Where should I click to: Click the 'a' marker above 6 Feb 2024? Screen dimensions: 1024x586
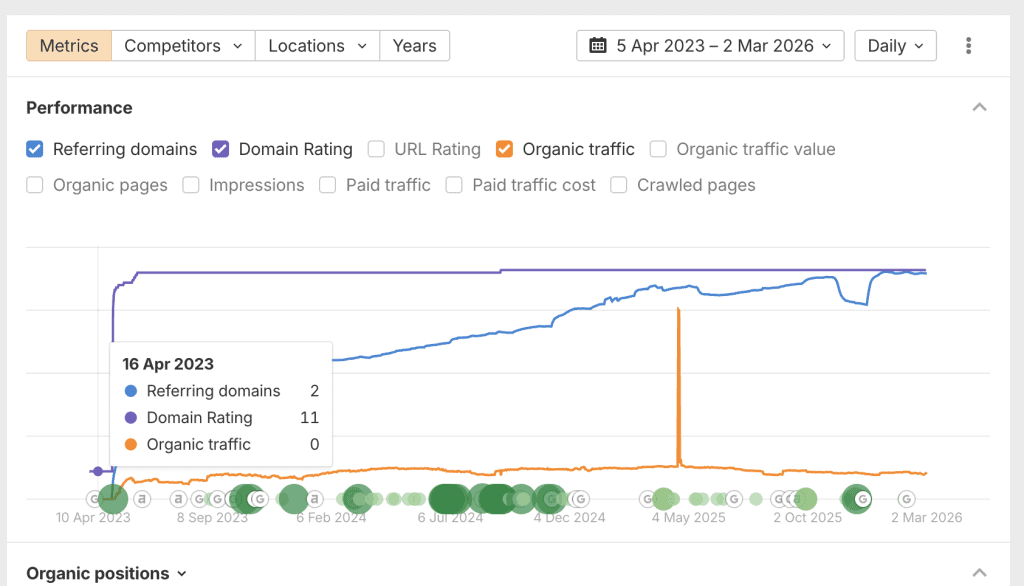point(314,499)
